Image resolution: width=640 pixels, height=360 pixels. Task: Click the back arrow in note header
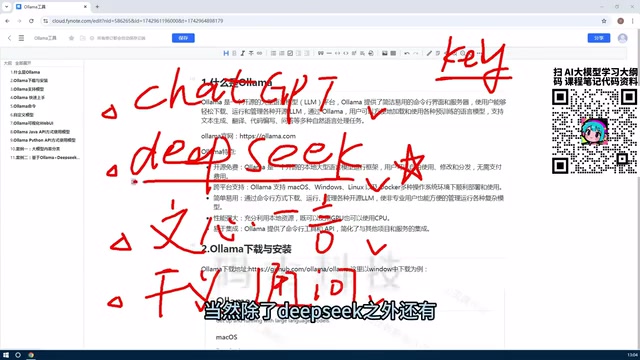[9, 38]
